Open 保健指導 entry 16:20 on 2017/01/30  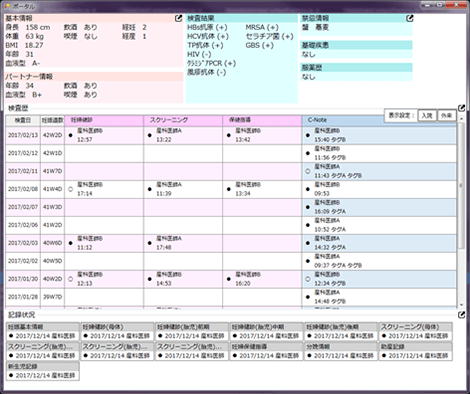262,279
